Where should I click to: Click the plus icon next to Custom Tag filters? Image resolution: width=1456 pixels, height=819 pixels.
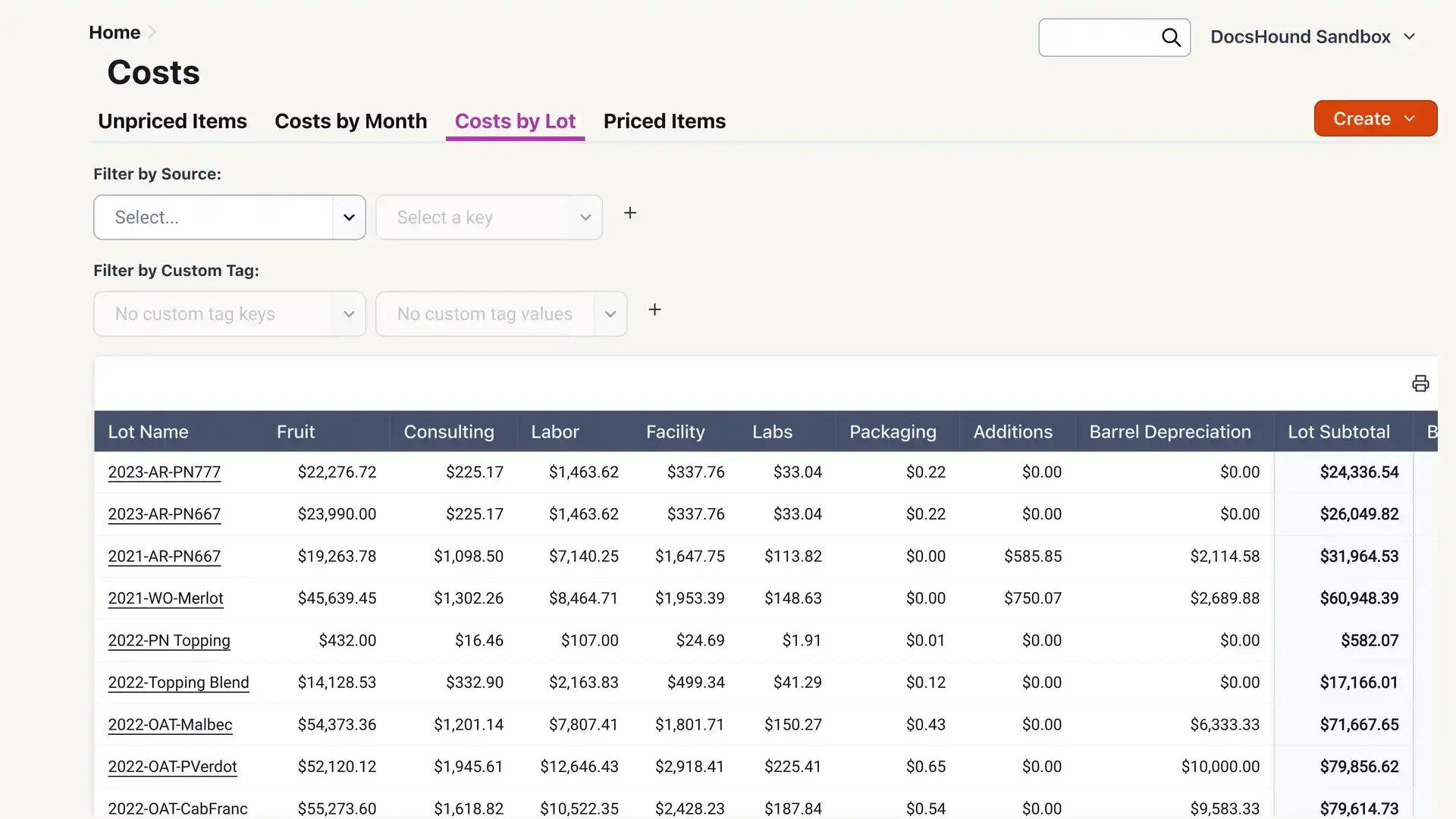point(655,310)
